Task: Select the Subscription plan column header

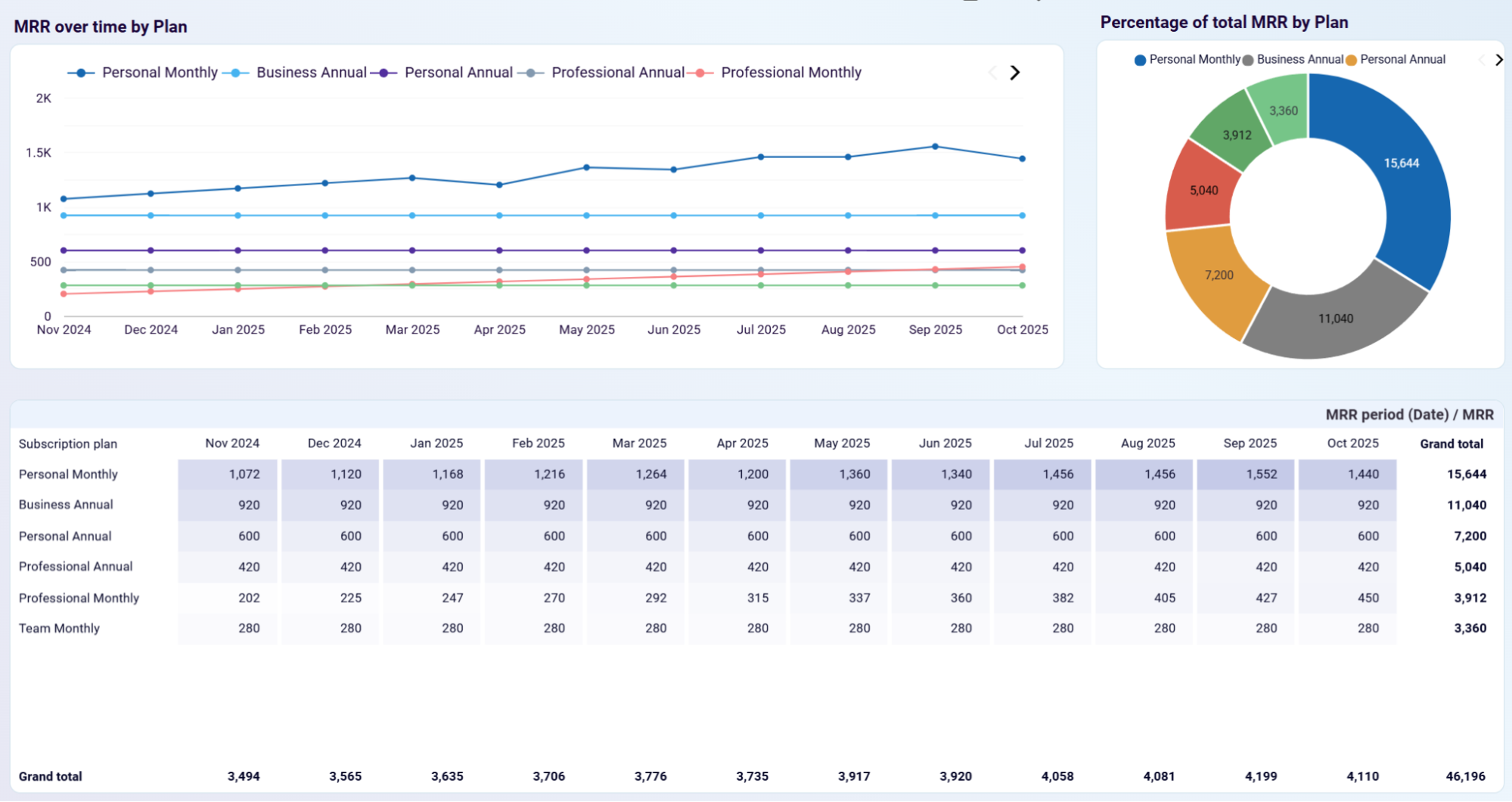Action: [x=68, y=443]
